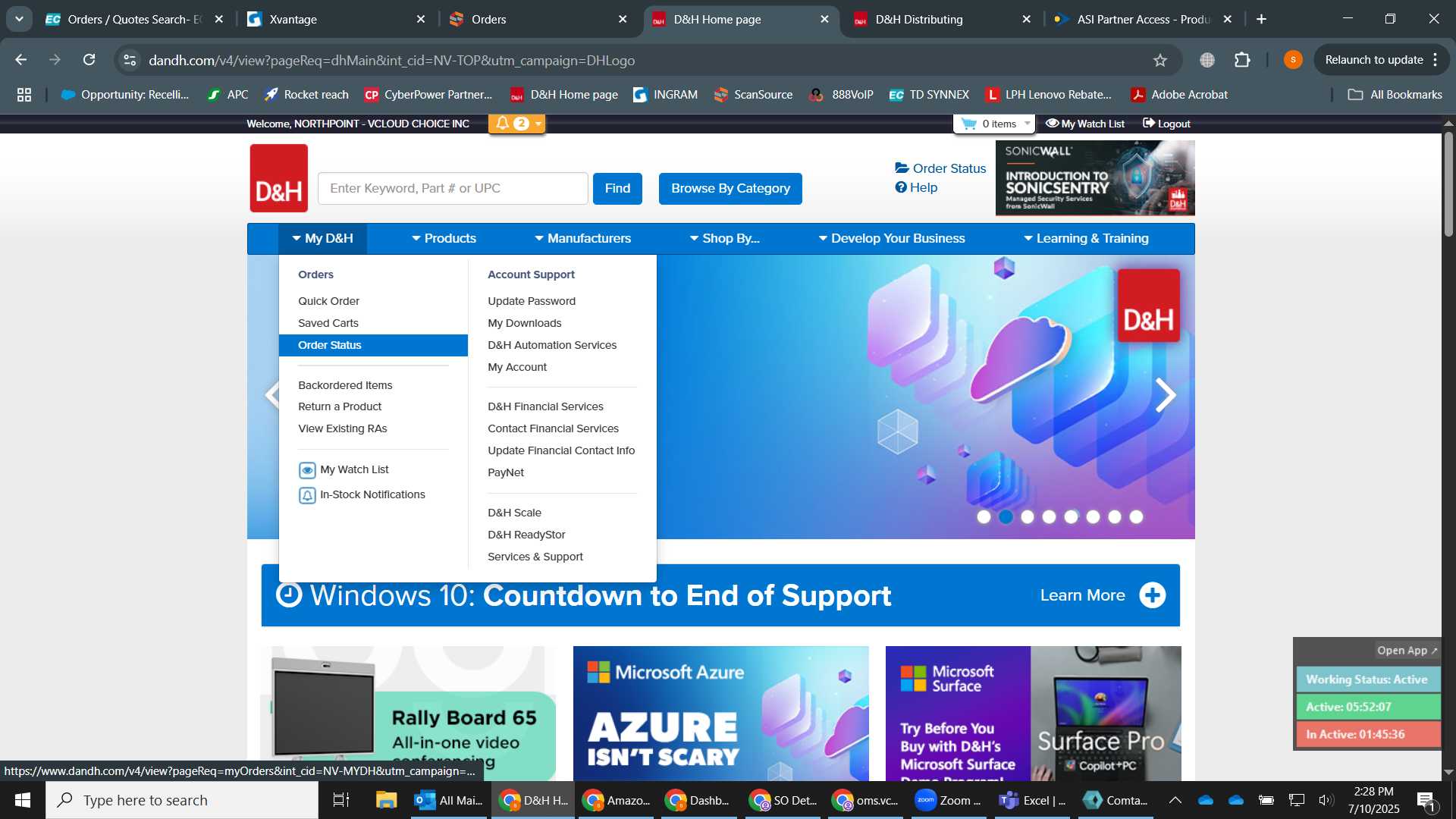Expand the My D&H menu

[x=322, y=238]
